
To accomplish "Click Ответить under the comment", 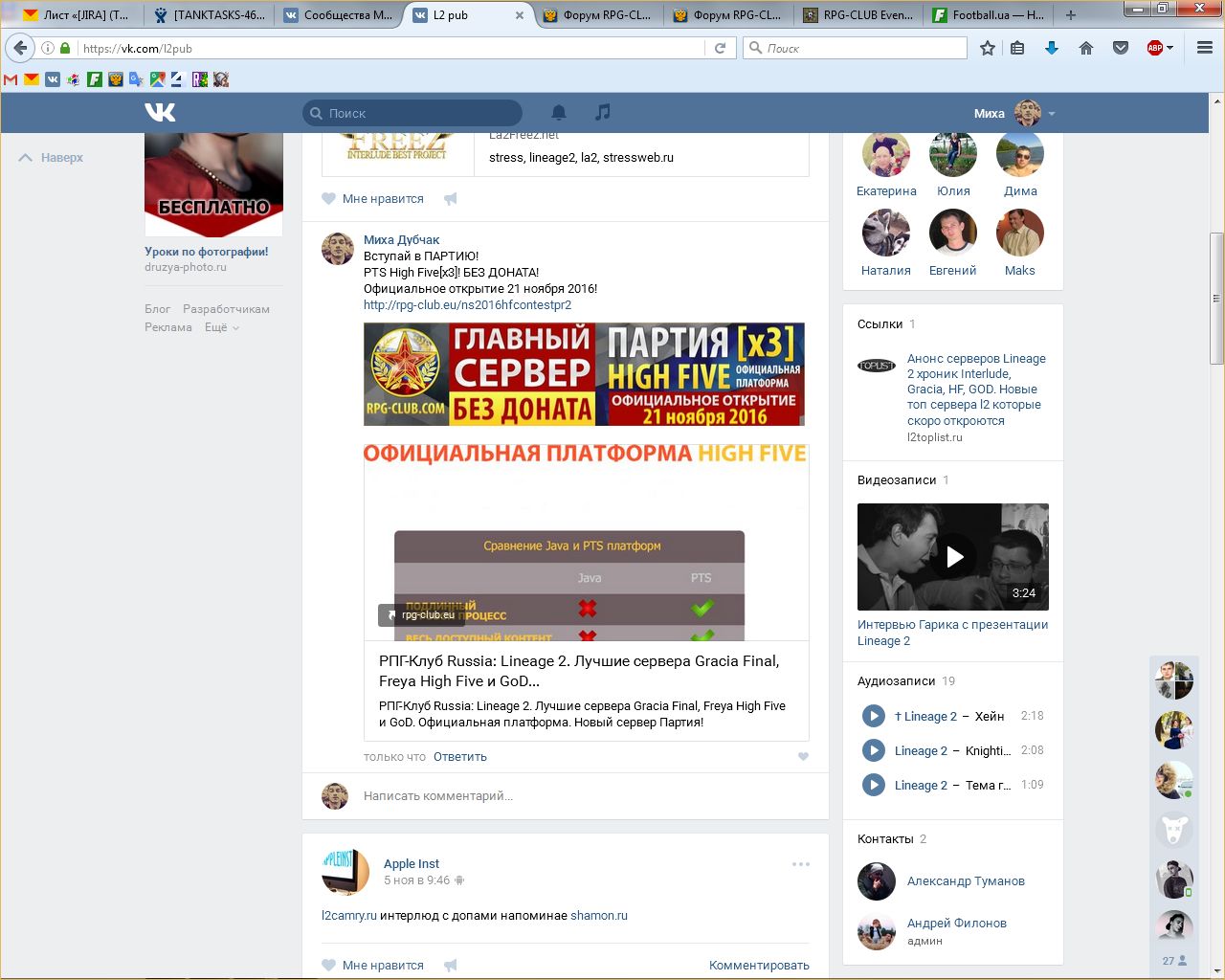I will click(x=459, y=757).
